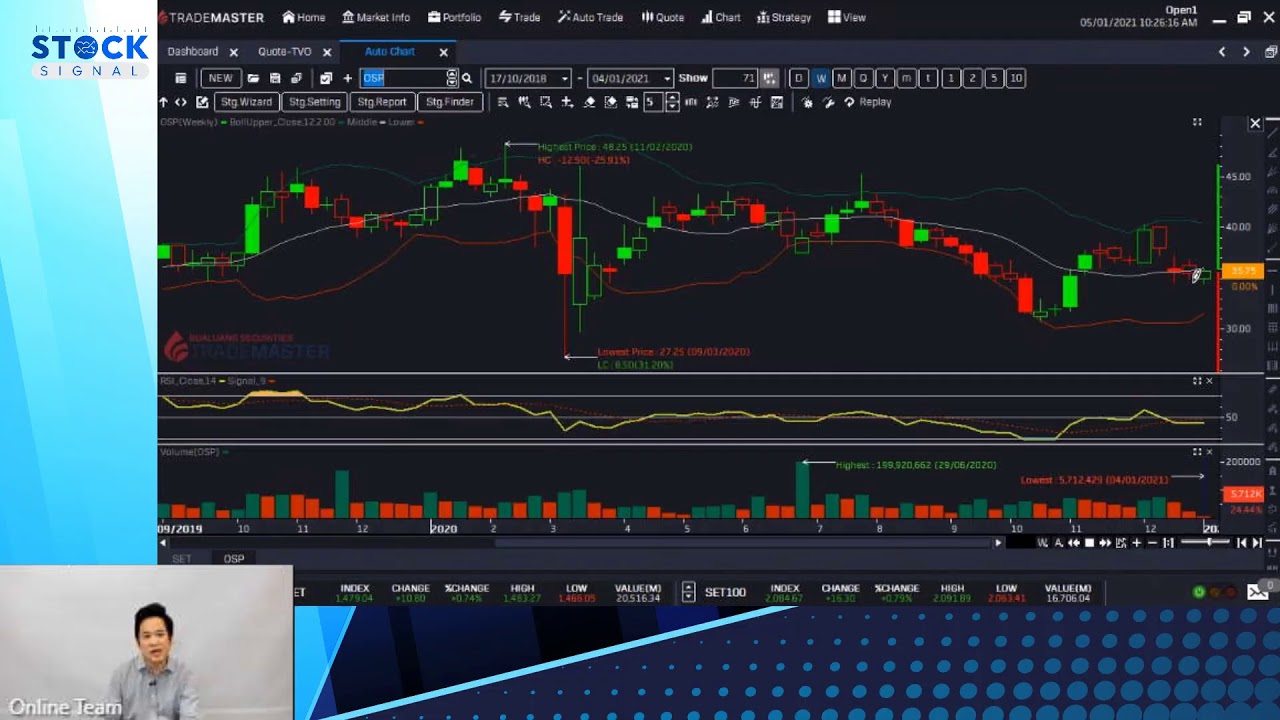
Task: Open the Home menu
Action: coord(304,17)
